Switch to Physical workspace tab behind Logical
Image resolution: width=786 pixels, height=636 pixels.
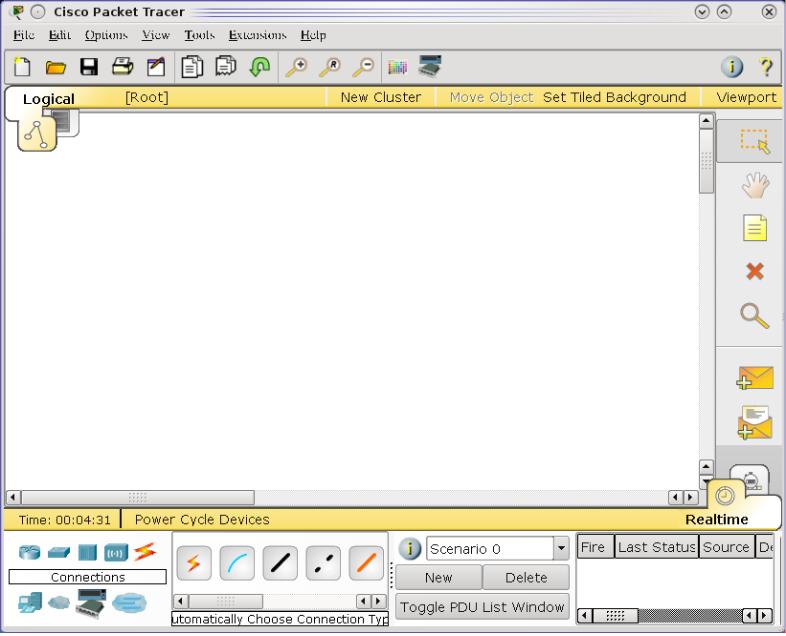coord(66,121)
